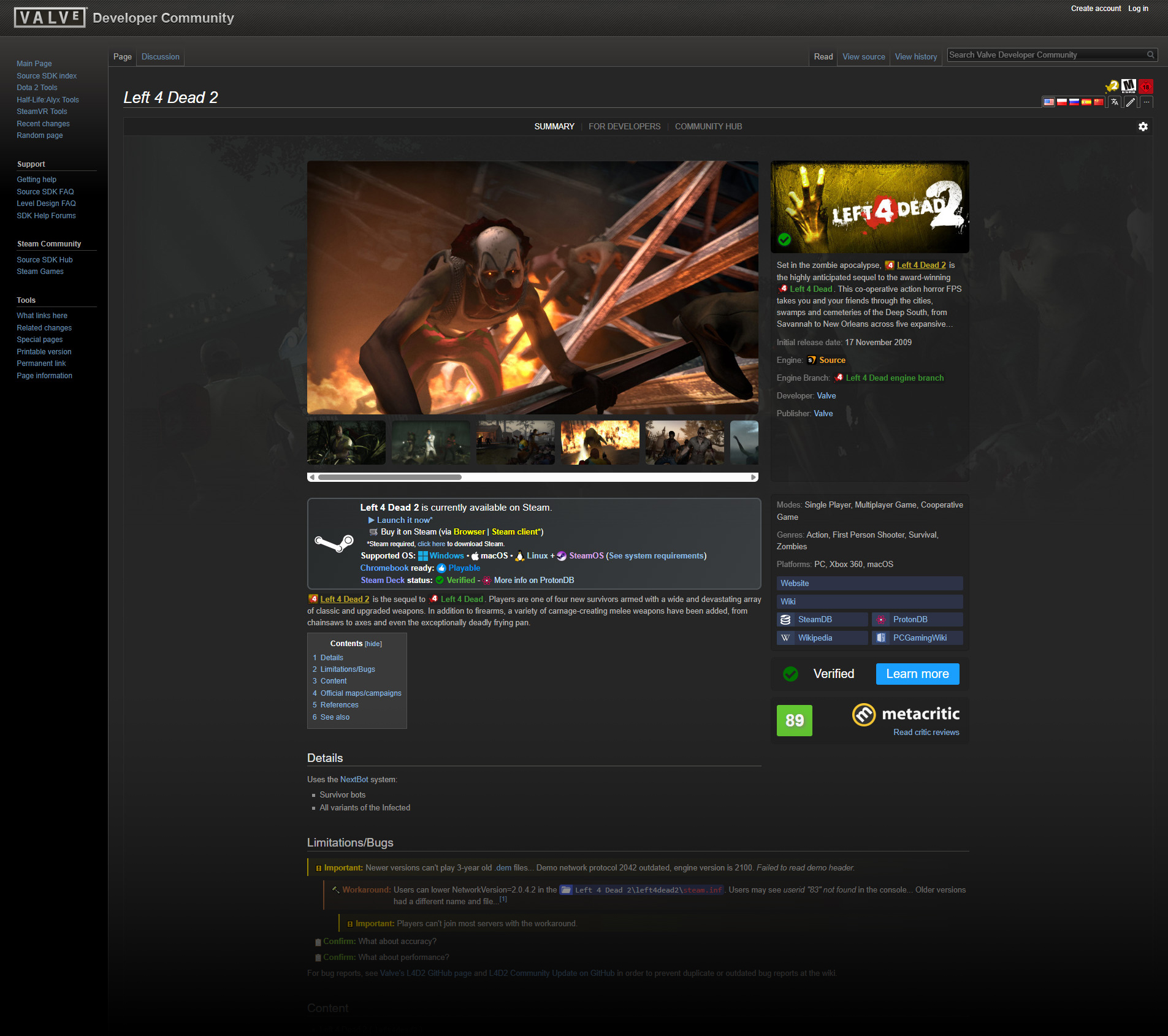The height and width of the screenshot is (1036, 1168).
Task: Open the Discussion tab
Action: coord(160,56)
